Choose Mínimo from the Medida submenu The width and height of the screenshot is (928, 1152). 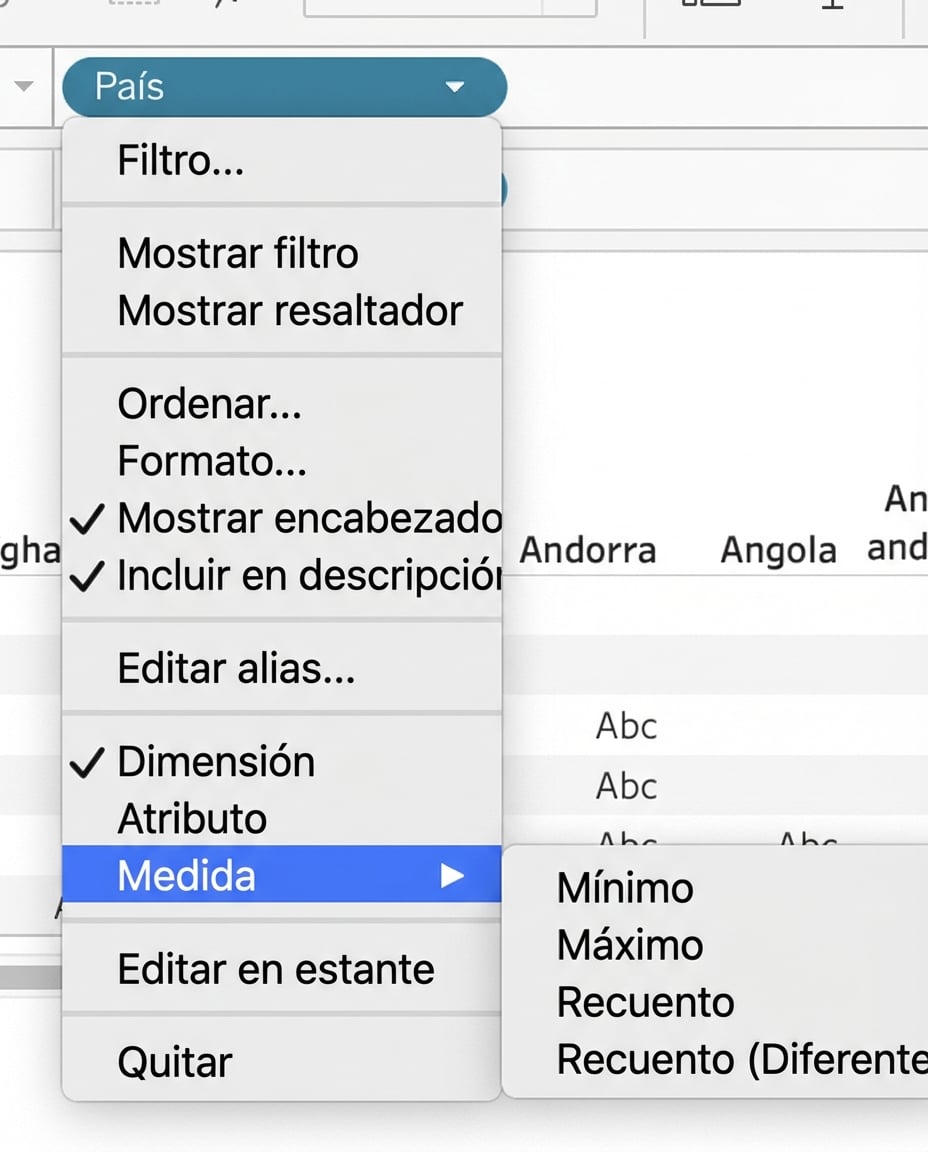click(624, 887)
